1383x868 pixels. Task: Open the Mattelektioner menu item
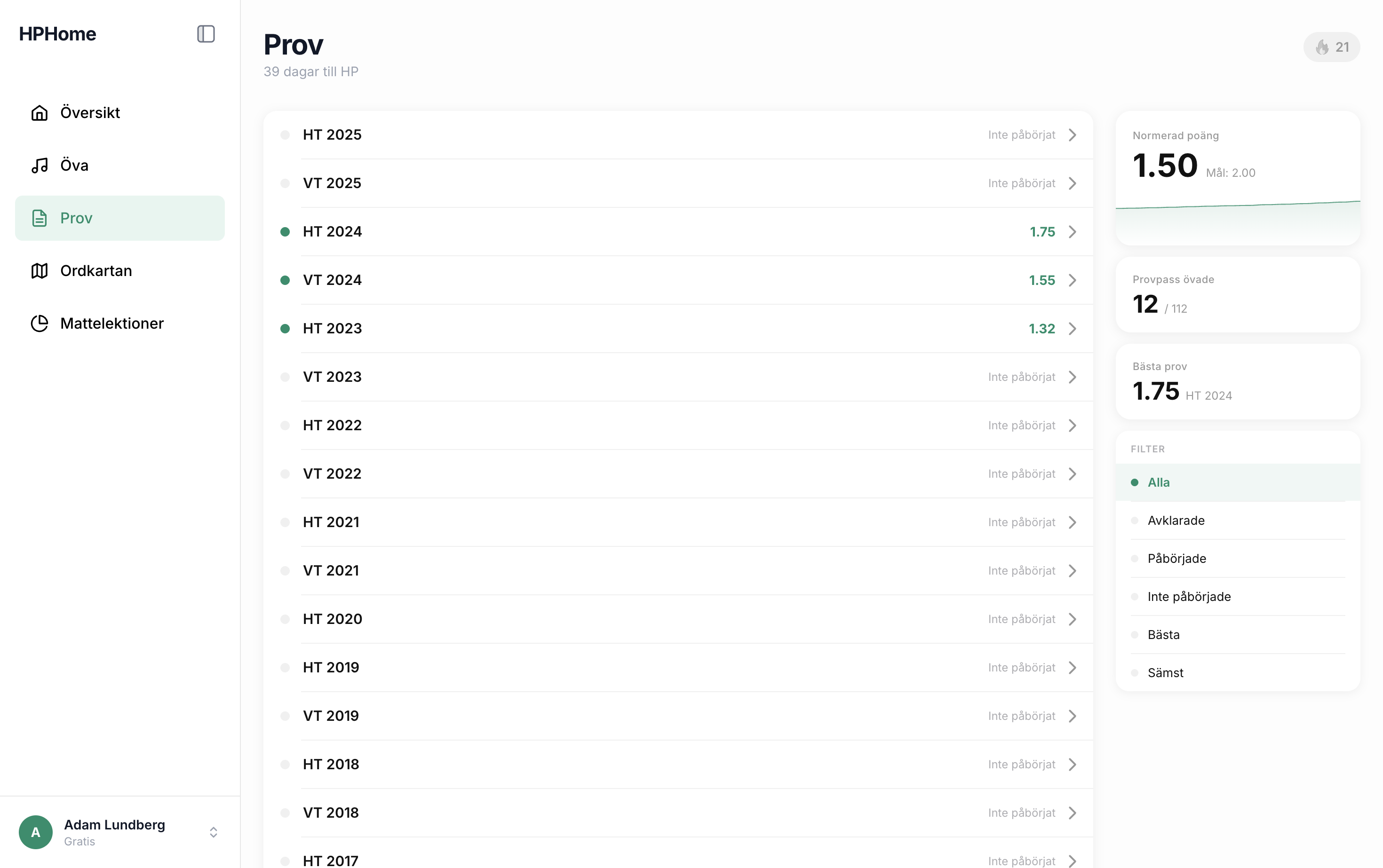click(112, 324)
